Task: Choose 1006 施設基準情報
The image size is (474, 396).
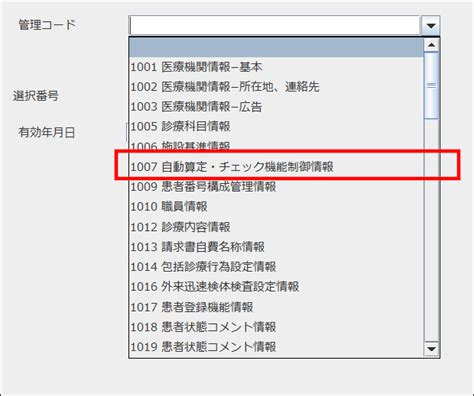Action: tap(276, 147)
